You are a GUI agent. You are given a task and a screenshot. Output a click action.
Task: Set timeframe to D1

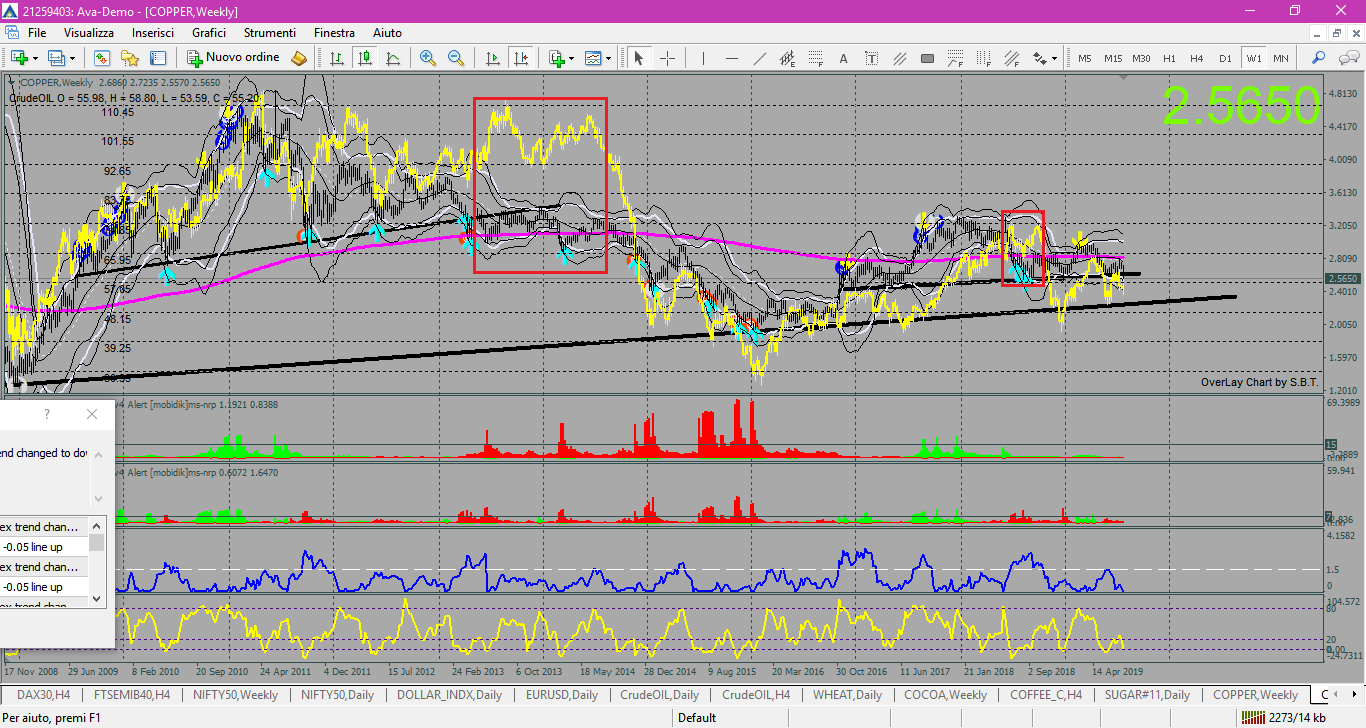pyautogui.click(x=1225, y=58)
